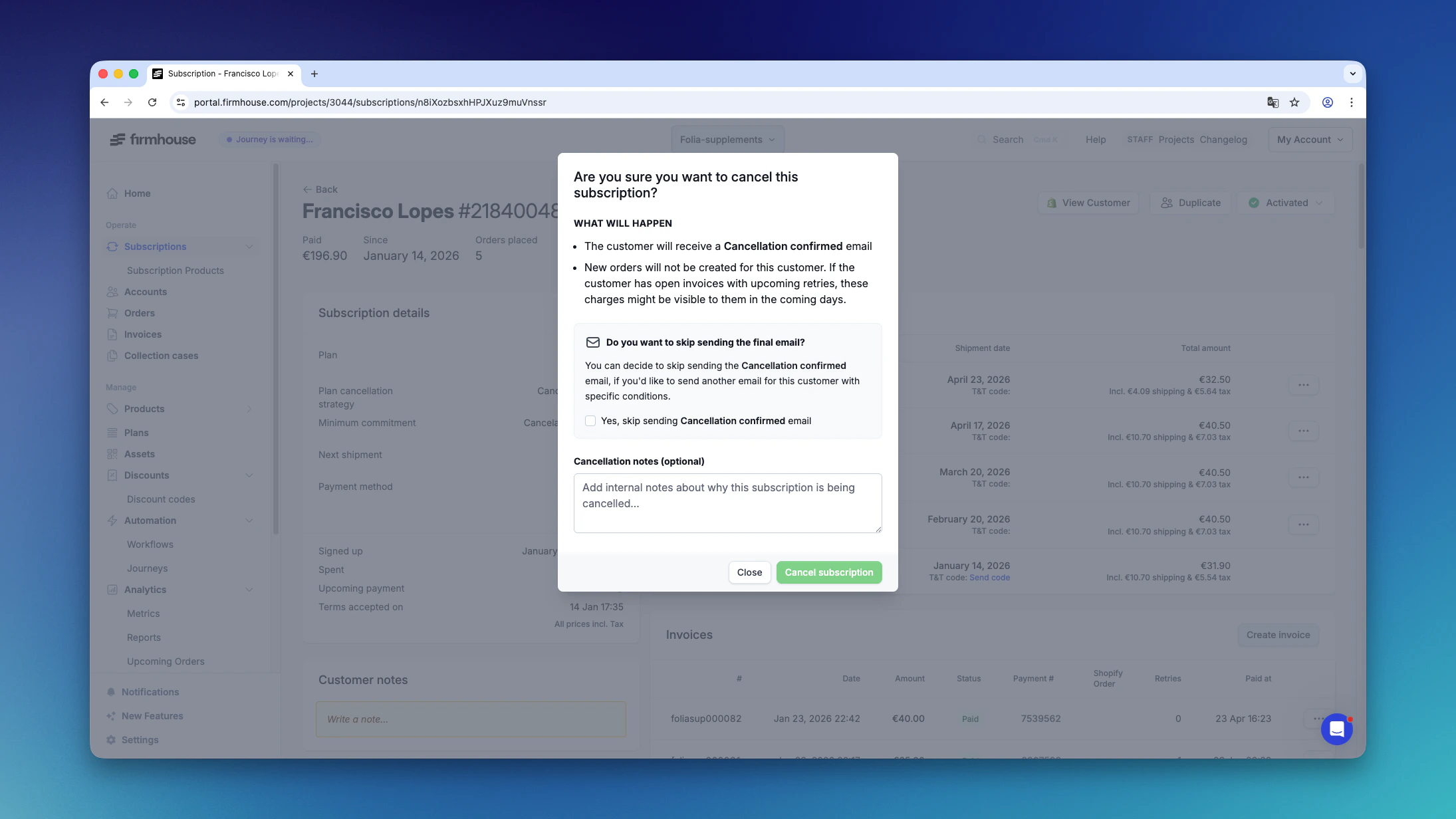Click the Plans list icon
Screen dimensions: 1456x819
[112, 433]
